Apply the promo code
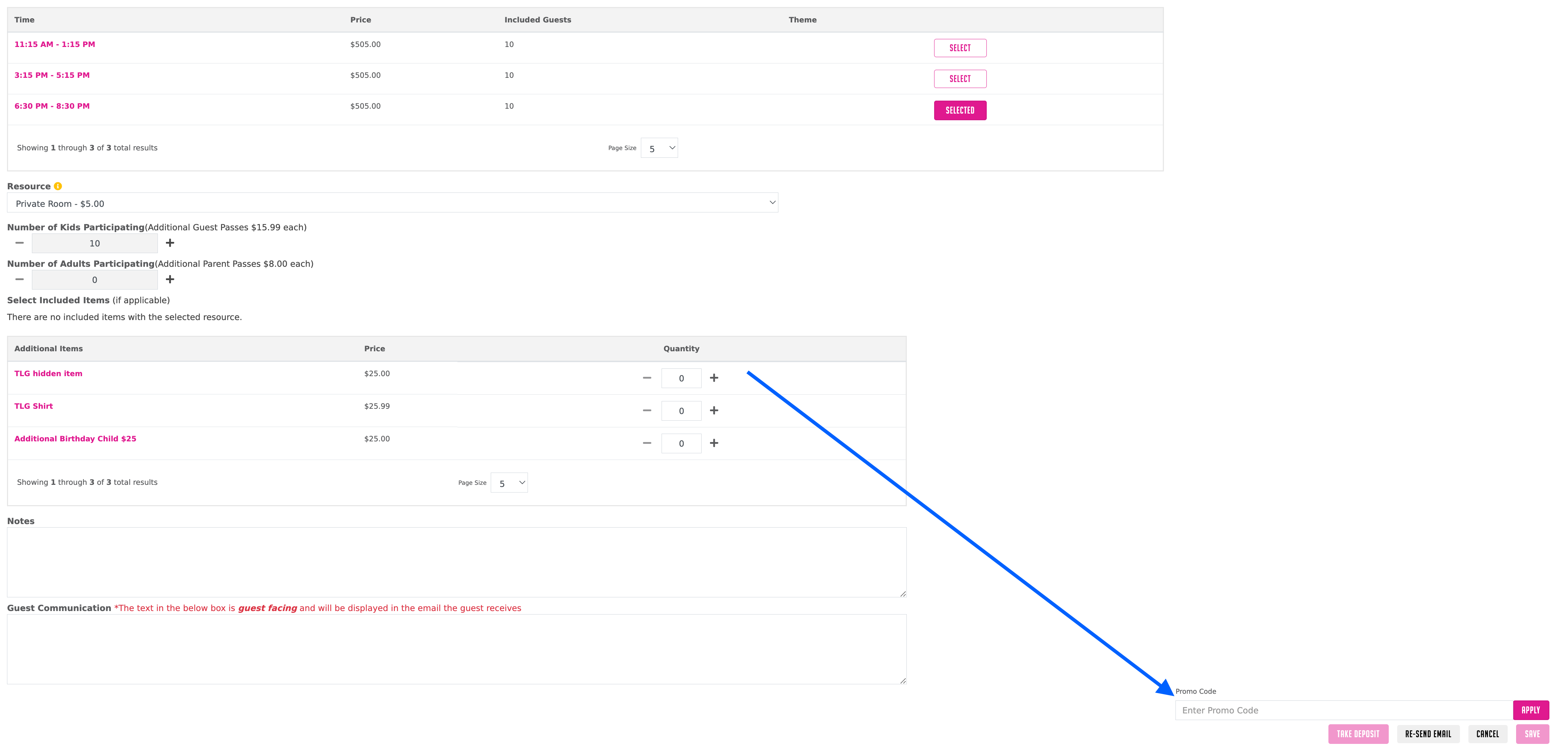1568x746 pixels. 1530,710
